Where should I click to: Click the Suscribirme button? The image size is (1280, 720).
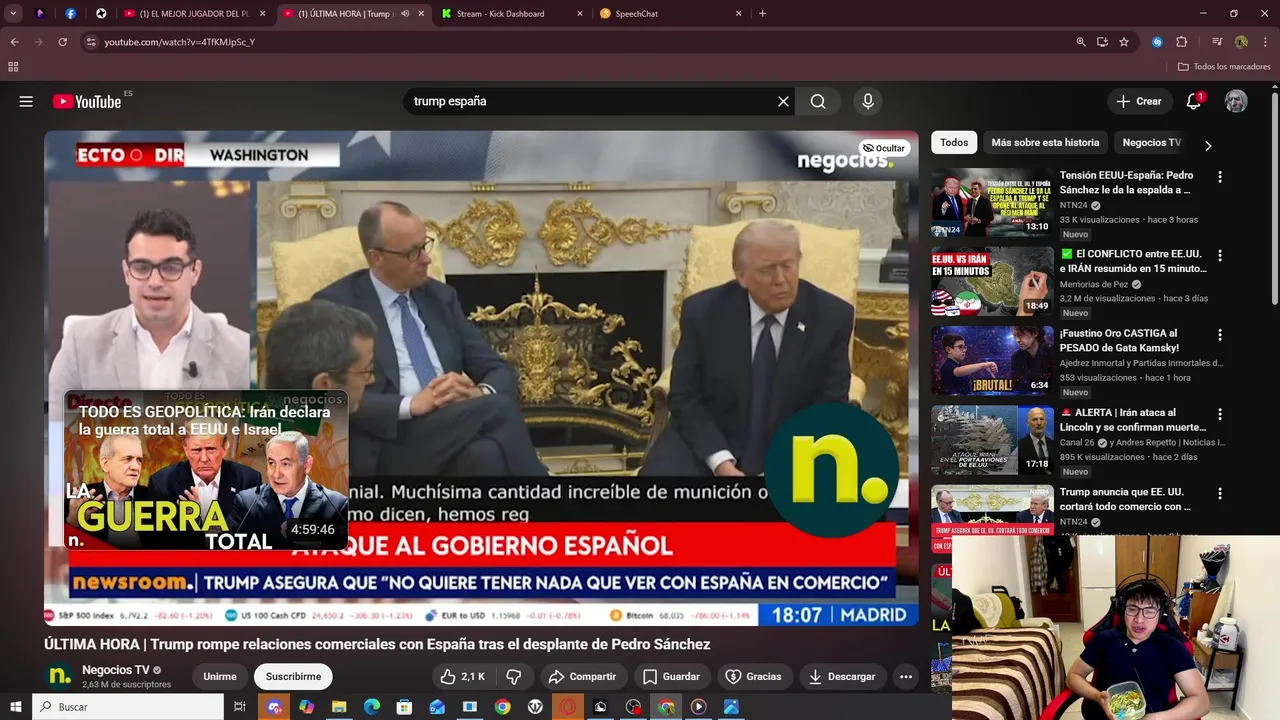click(x=293, y=676)
